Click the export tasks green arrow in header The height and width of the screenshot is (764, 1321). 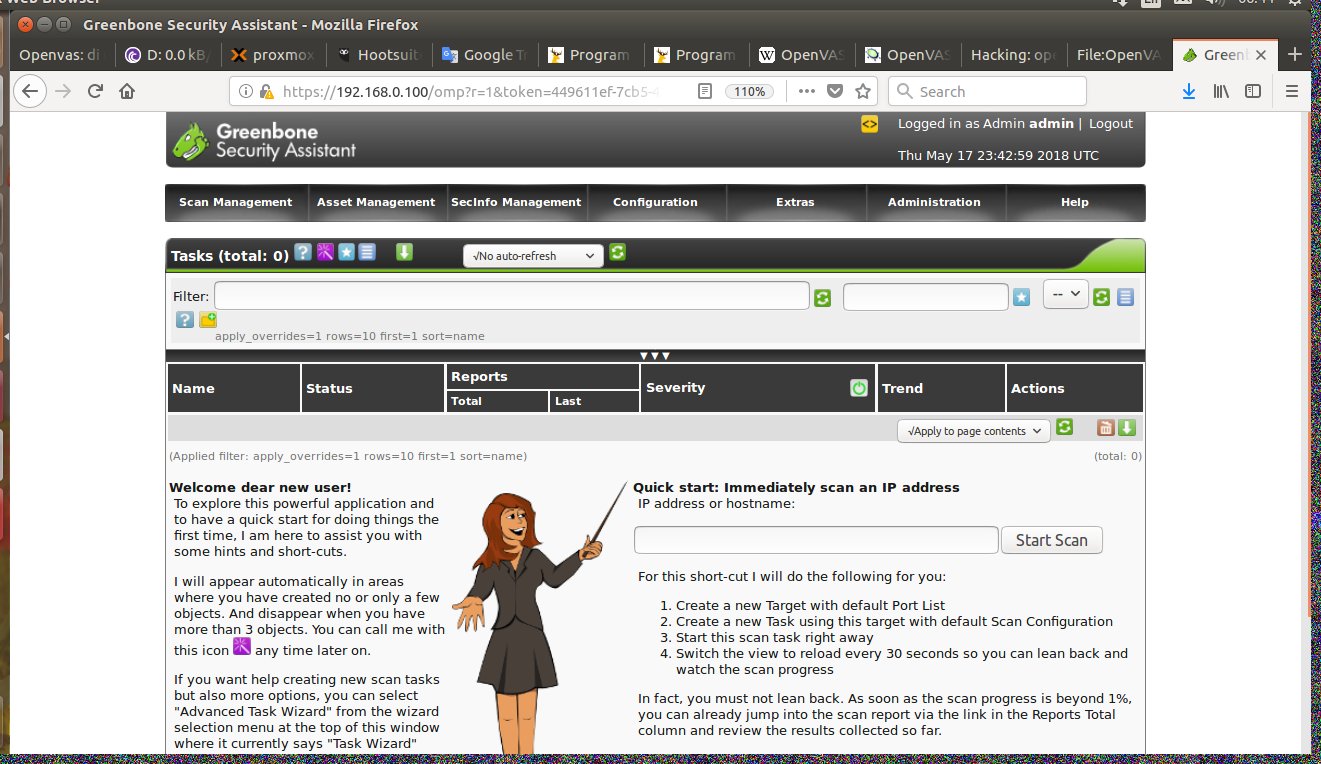(404, 253)
